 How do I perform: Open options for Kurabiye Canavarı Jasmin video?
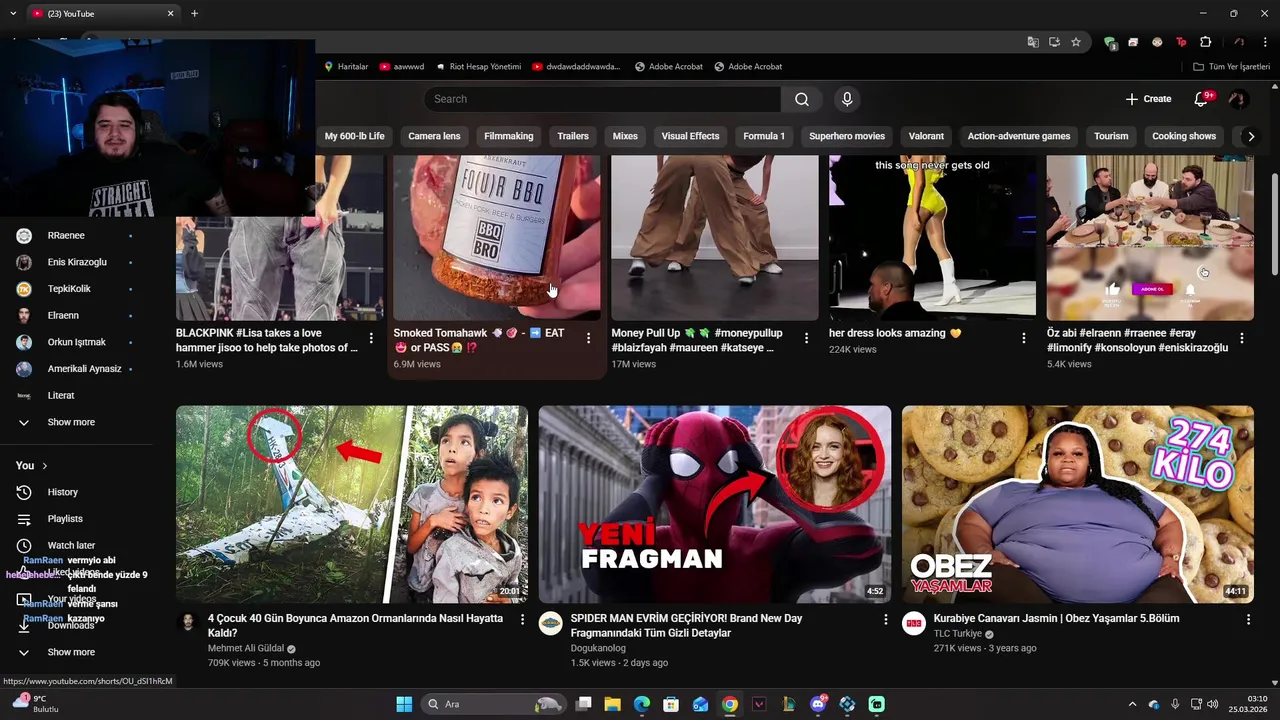1248,620
